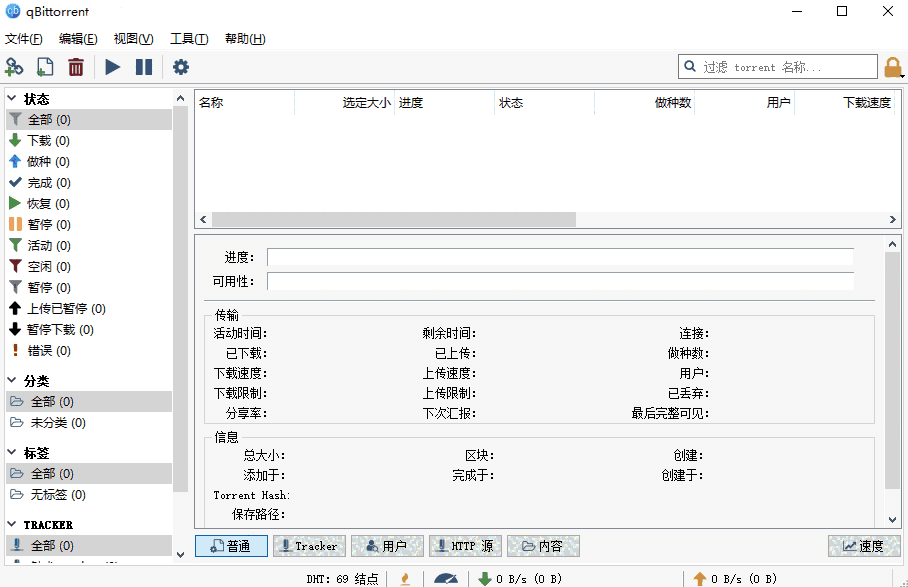The height and width of the screenshot is (587, 908).
Task: Open the qBittorrent settings gear
Action: point(180,66)
